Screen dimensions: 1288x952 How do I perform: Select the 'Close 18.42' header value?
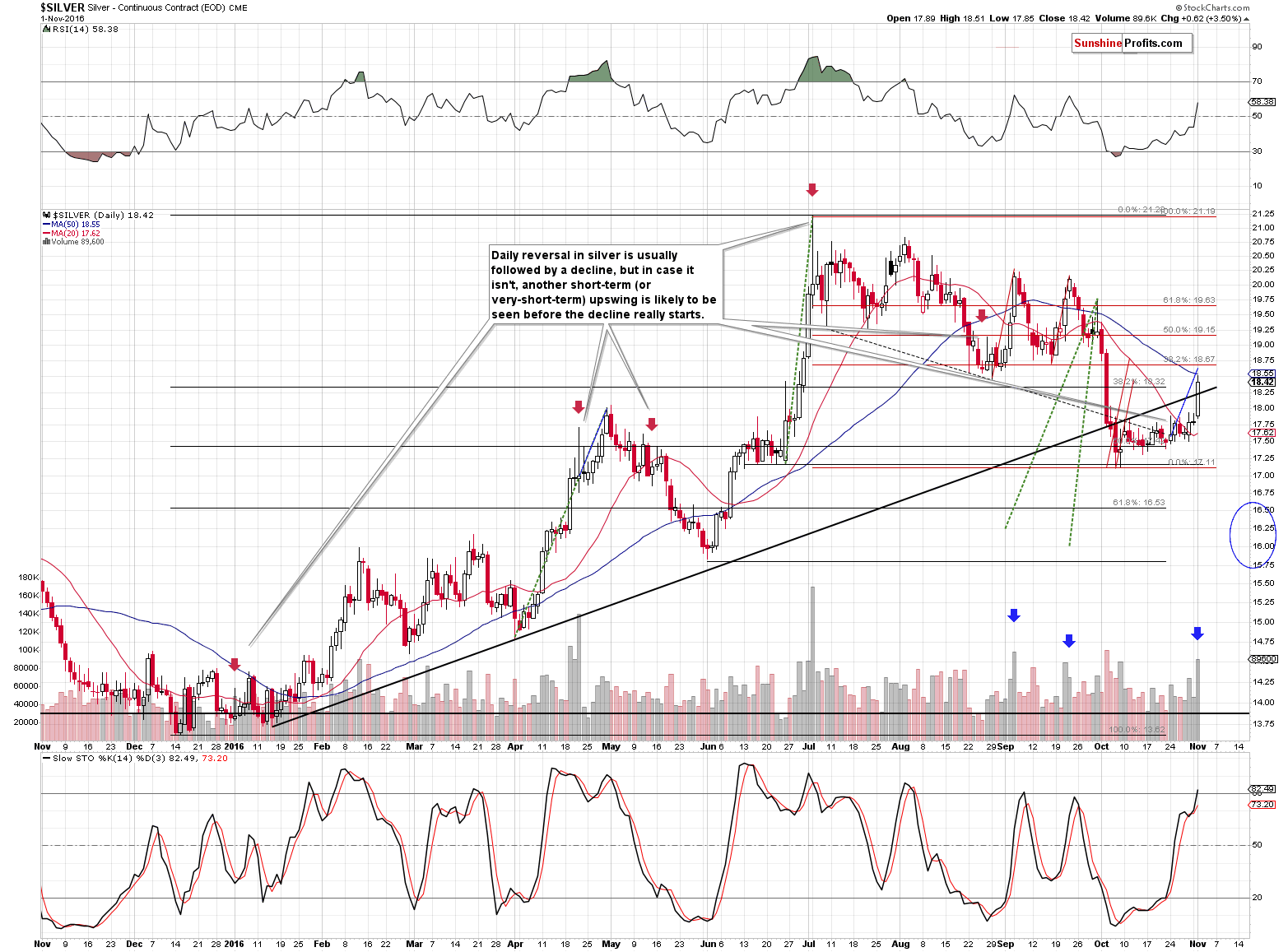[1062, 18]
